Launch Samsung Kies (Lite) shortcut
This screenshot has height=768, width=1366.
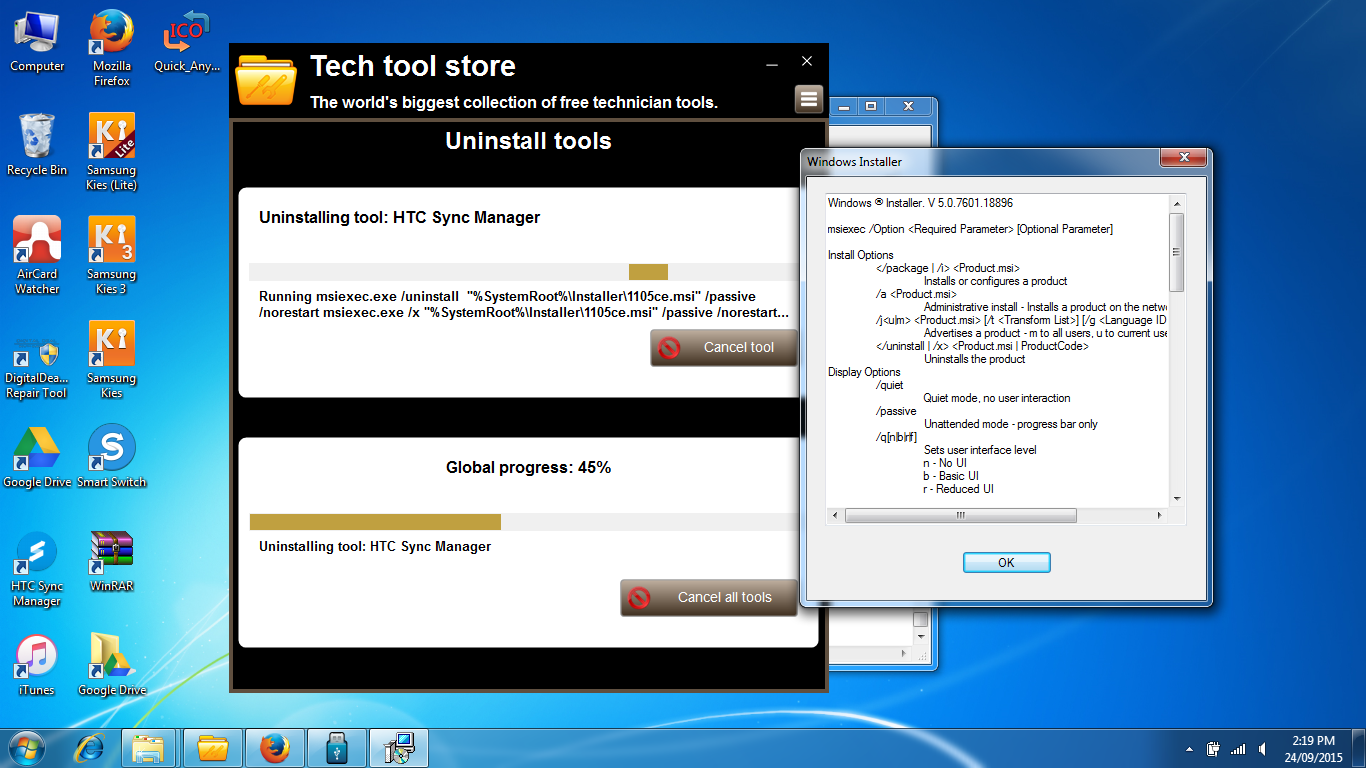point(112,152)
